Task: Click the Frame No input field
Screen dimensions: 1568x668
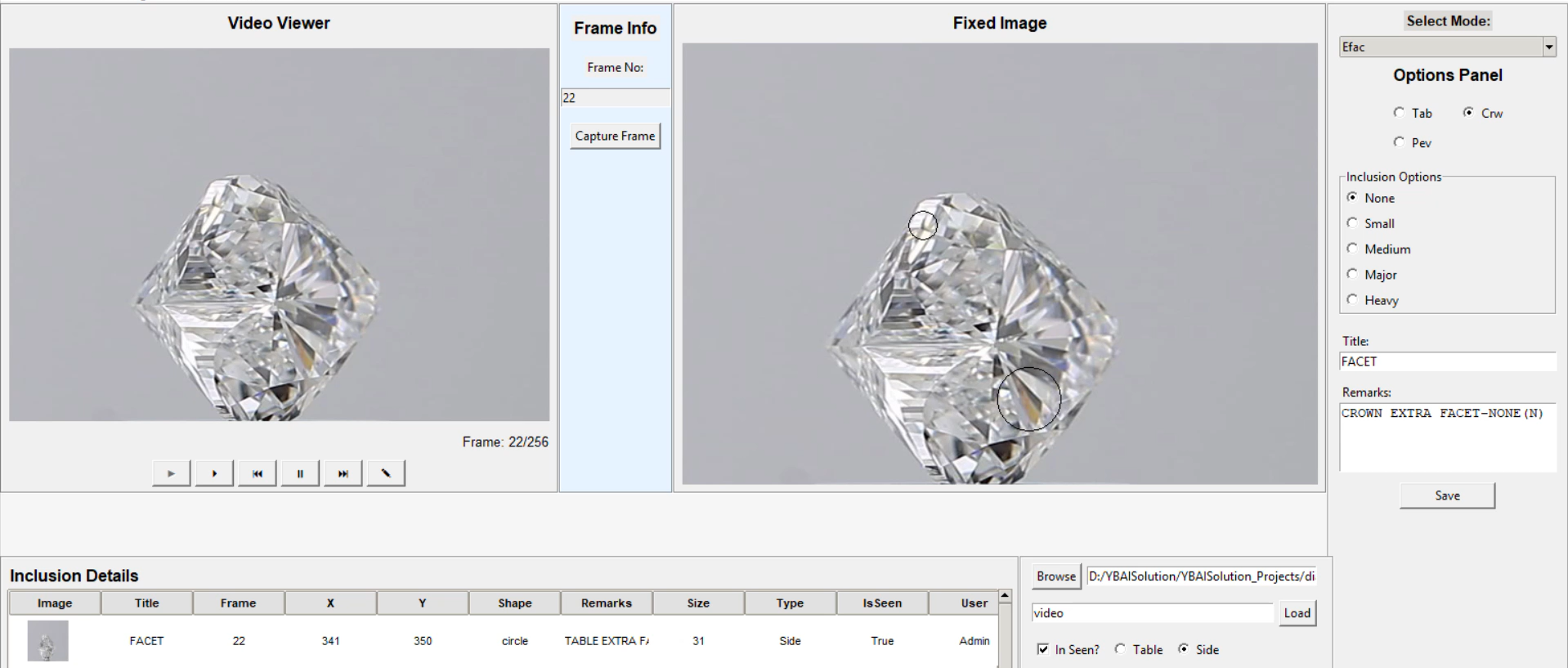Action: point(615,98)
